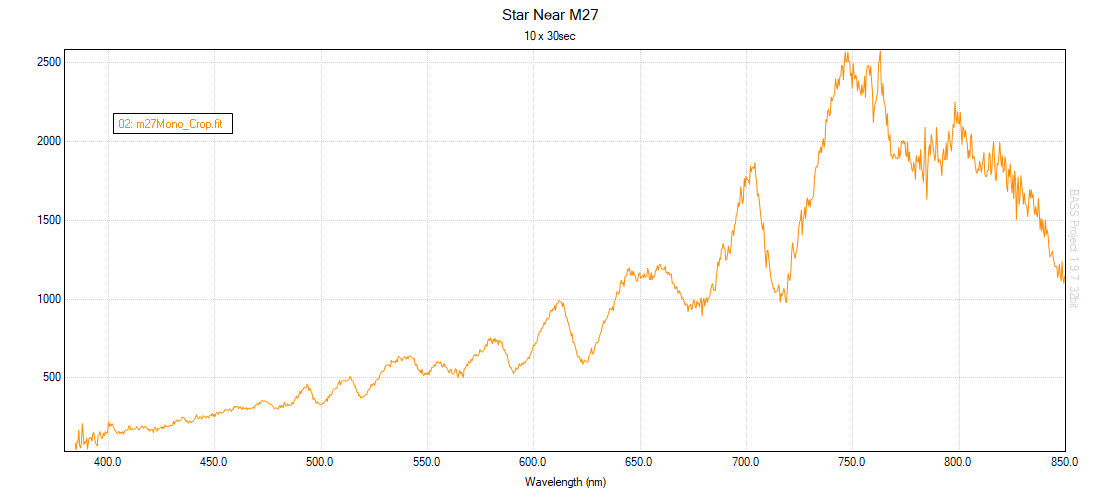Click the 550.0 wavelength tick label
This screenshot has width=1100, height=500.
pos(427,462)
